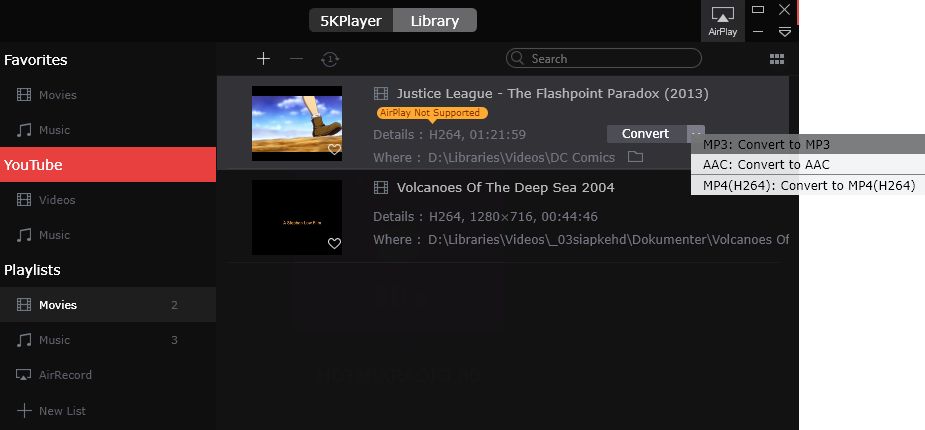
Task: Switch to the Library tab
Action: tap(435, 20)
